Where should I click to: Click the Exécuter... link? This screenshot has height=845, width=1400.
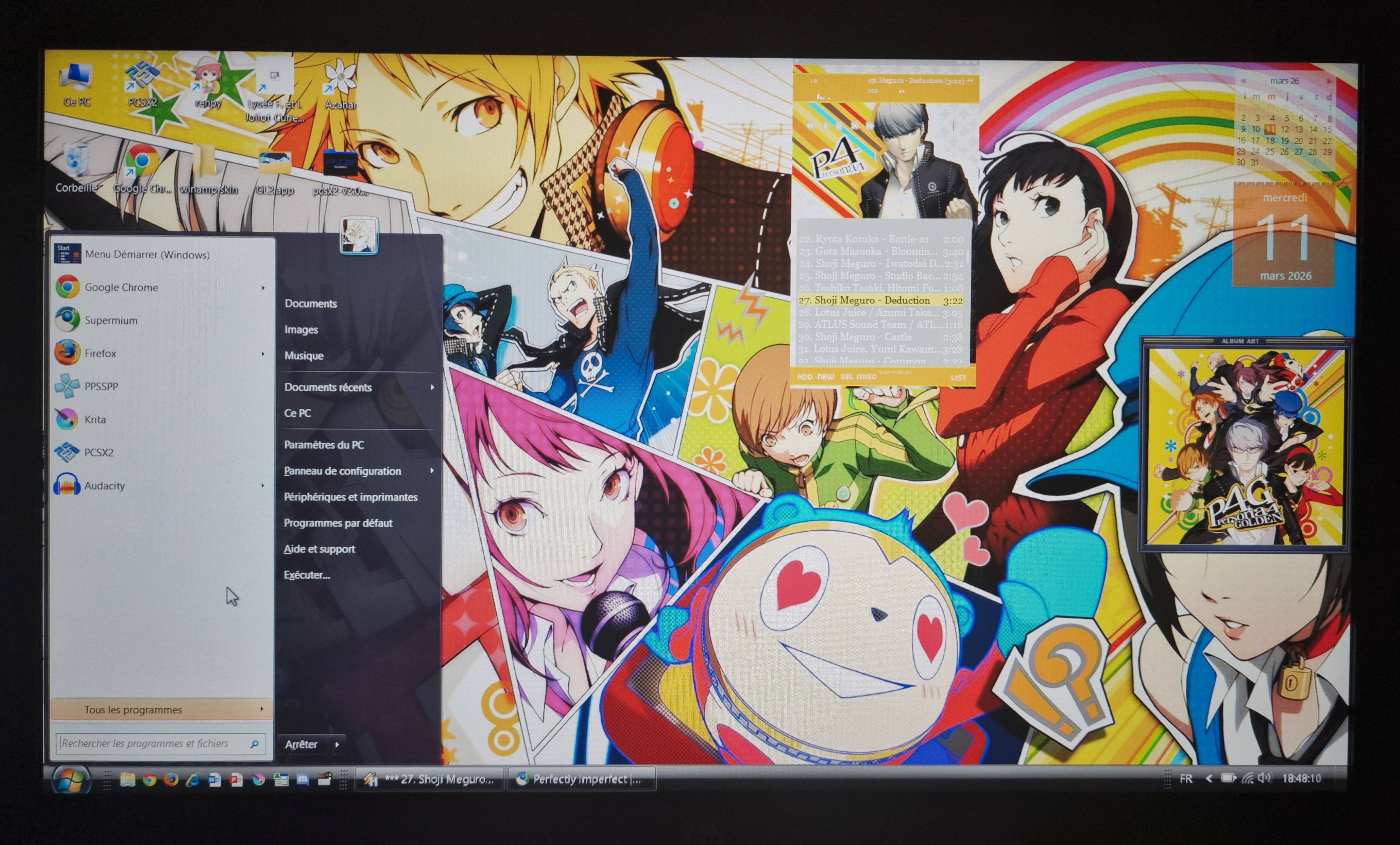307,575
